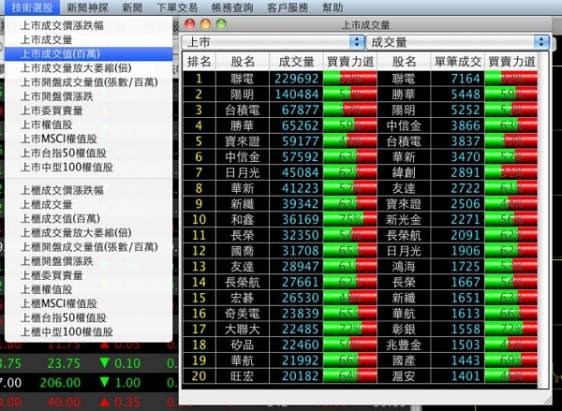Screen dimensions: 562x411
Task: Expand the 上市 market dropdown
Action: coord(273,42)
